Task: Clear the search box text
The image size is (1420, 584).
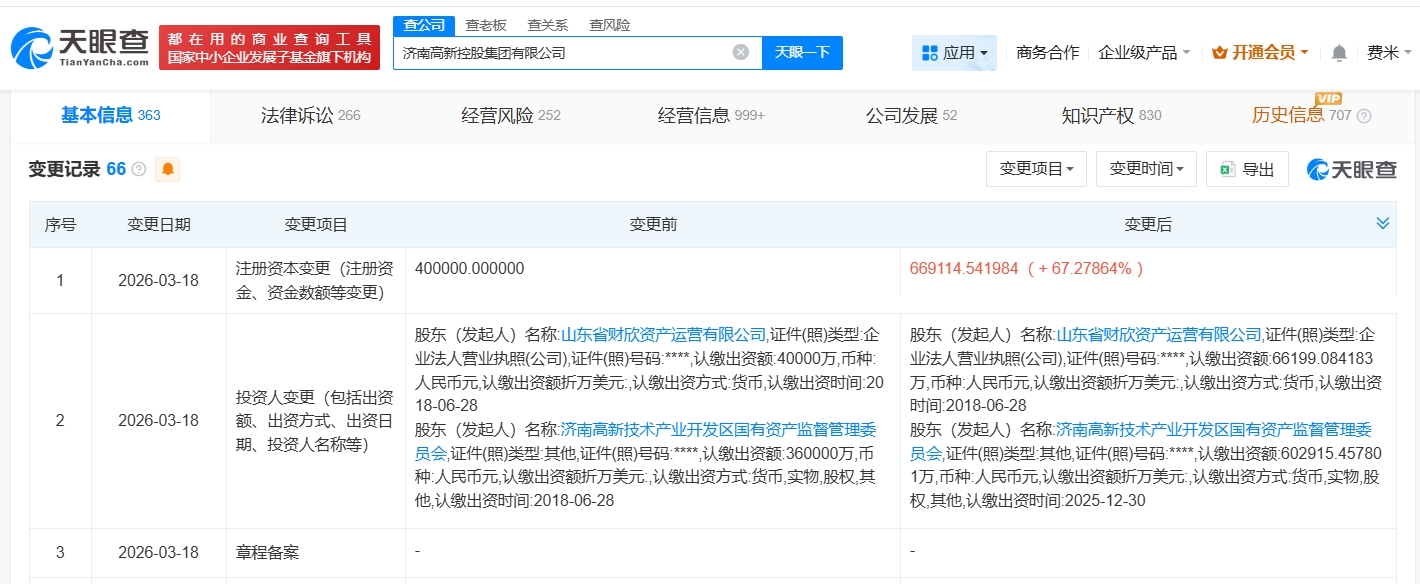Action: [x=740, y=52]
